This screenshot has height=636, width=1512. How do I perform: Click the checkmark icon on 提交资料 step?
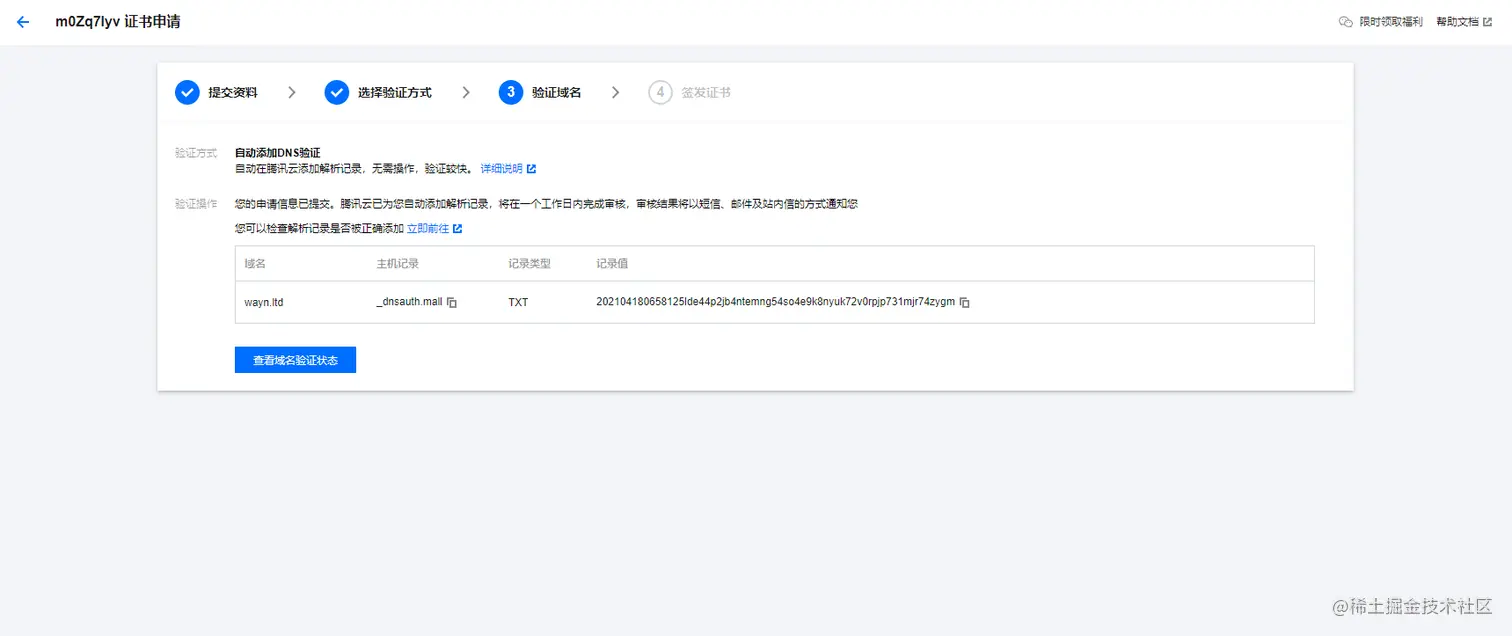(x=187, y=91)
